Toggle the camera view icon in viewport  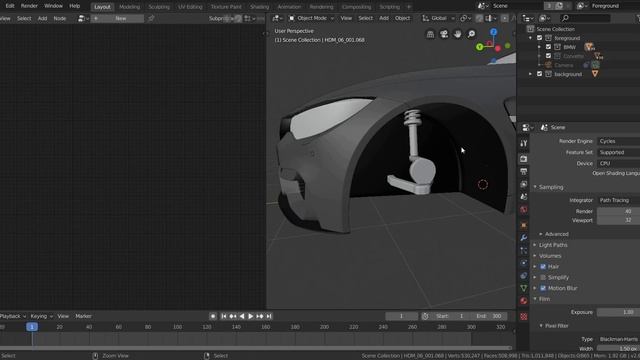point(444,34)
